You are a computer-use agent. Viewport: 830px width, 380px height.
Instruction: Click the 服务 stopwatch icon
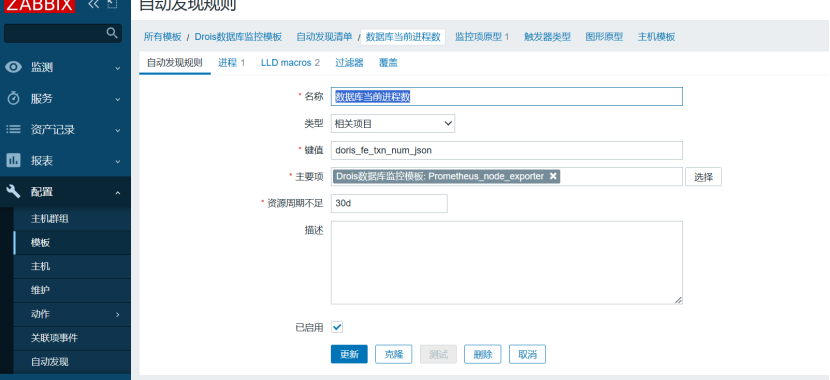(x=14, y=98)
